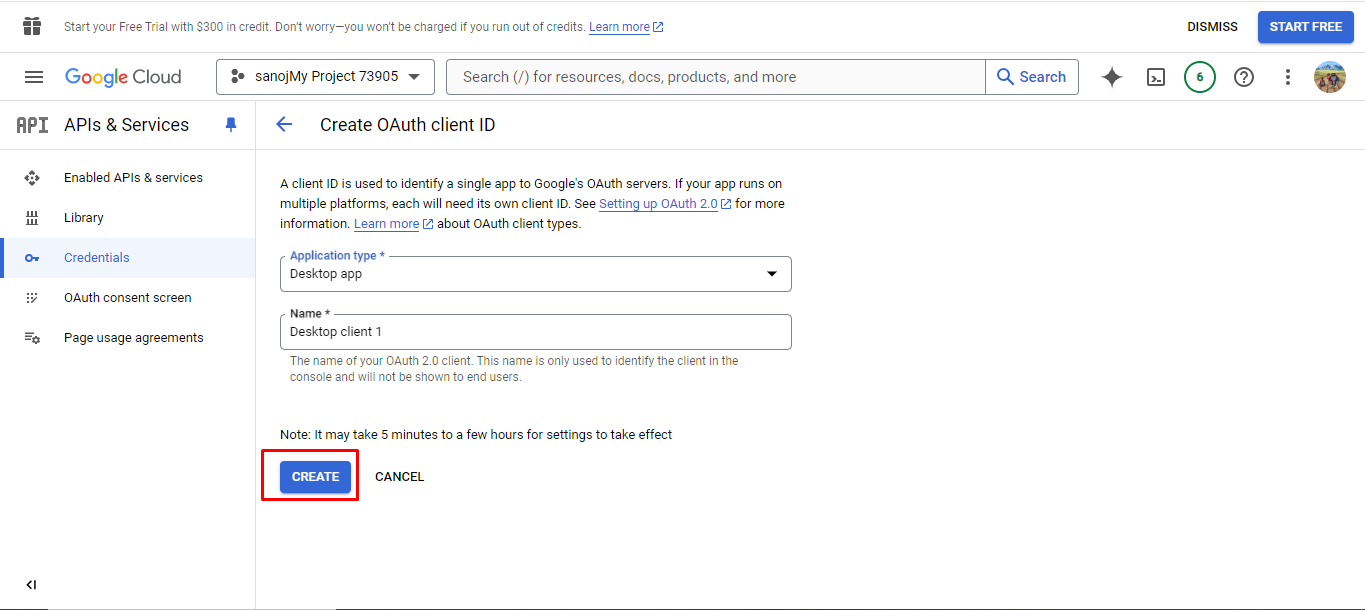Dismiss the free trial banner
This screenshot has width=1365, height=610.
pyautogui.click(x=1212, y=27)
